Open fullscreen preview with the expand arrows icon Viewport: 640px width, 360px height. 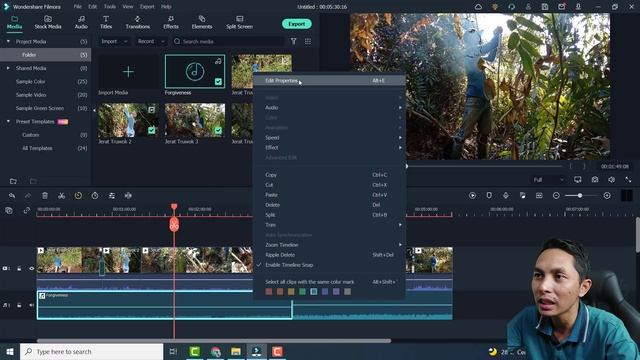(x=628, y=180)
